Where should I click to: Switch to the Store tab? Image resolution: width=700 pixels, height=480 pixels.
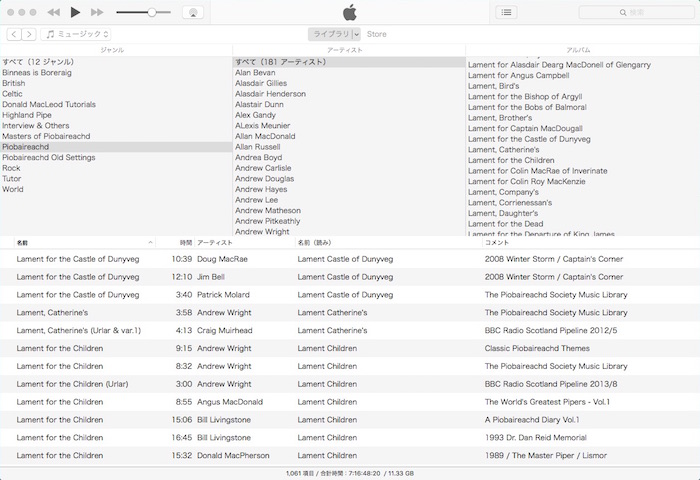pos(377,34)
